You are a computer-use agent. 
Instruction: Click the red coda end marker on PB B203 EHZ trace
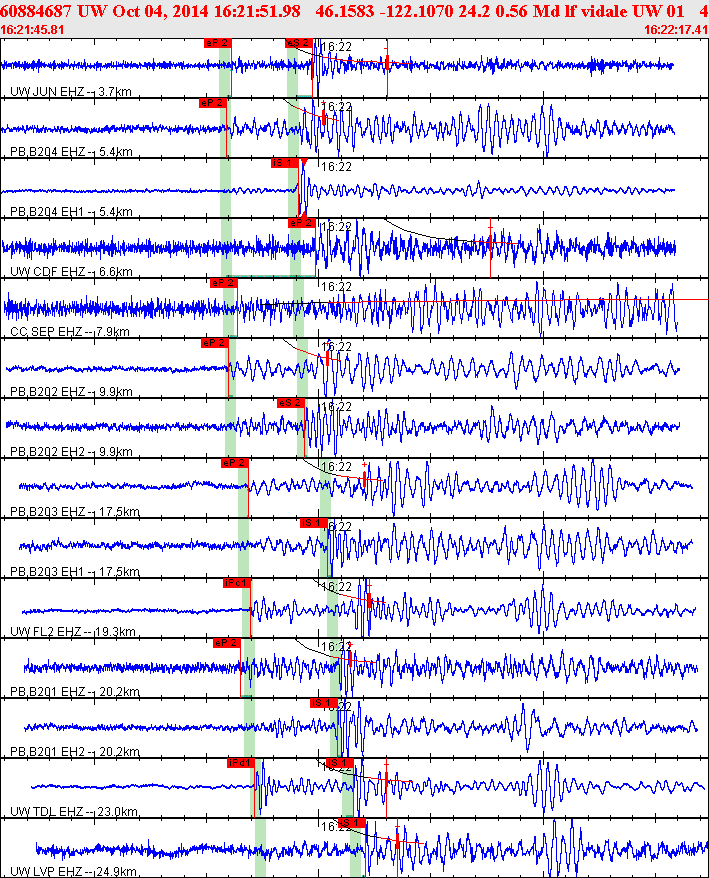click(365, 479)
